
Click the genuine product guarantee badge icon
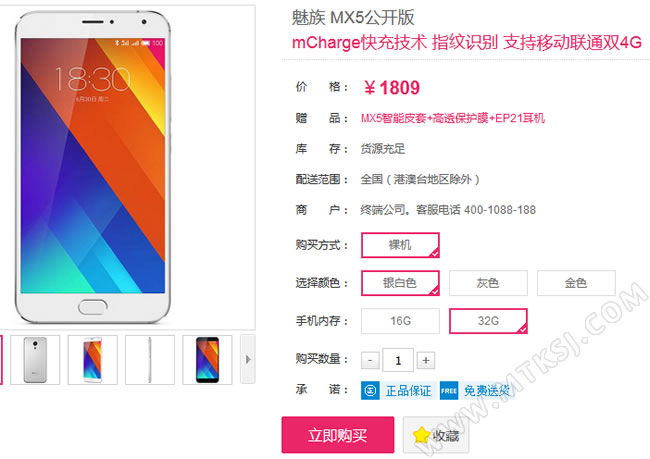[370, 391]
